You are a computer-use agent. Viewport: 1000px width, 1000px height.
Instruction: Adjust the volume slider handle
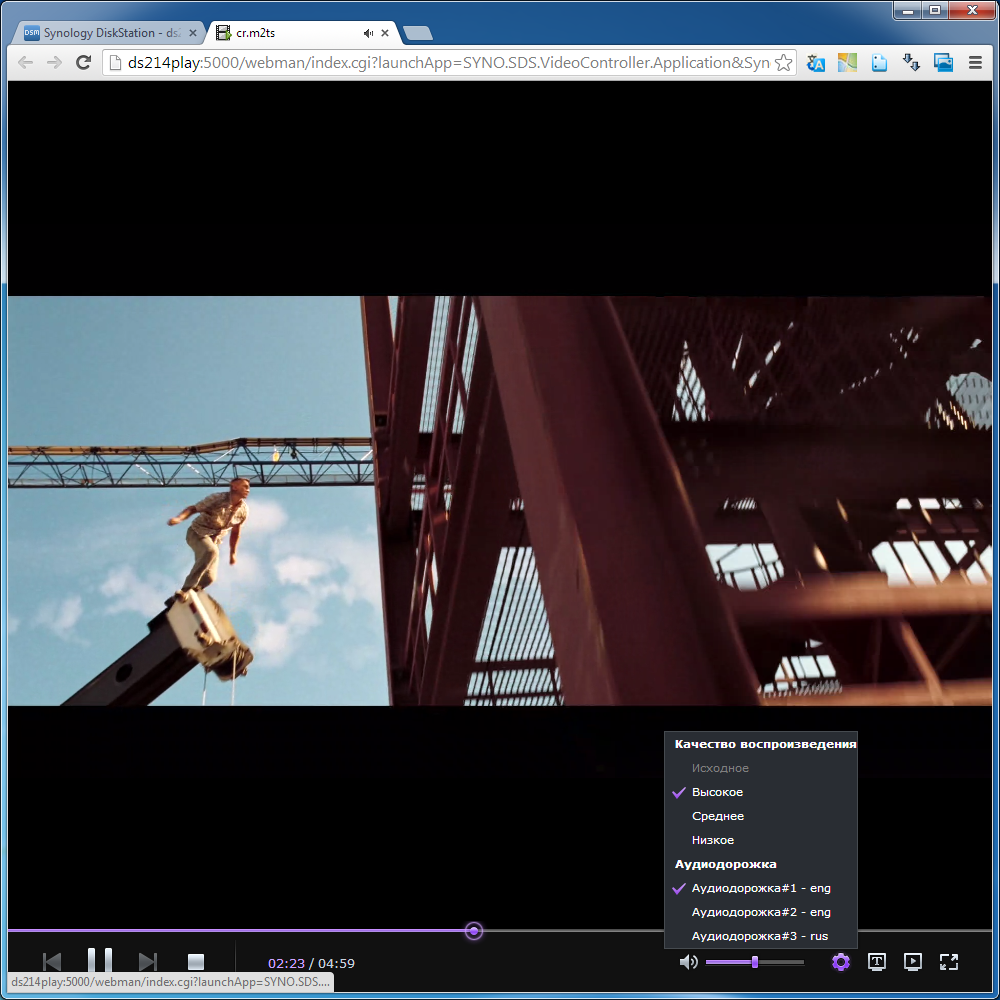[754, 962]
